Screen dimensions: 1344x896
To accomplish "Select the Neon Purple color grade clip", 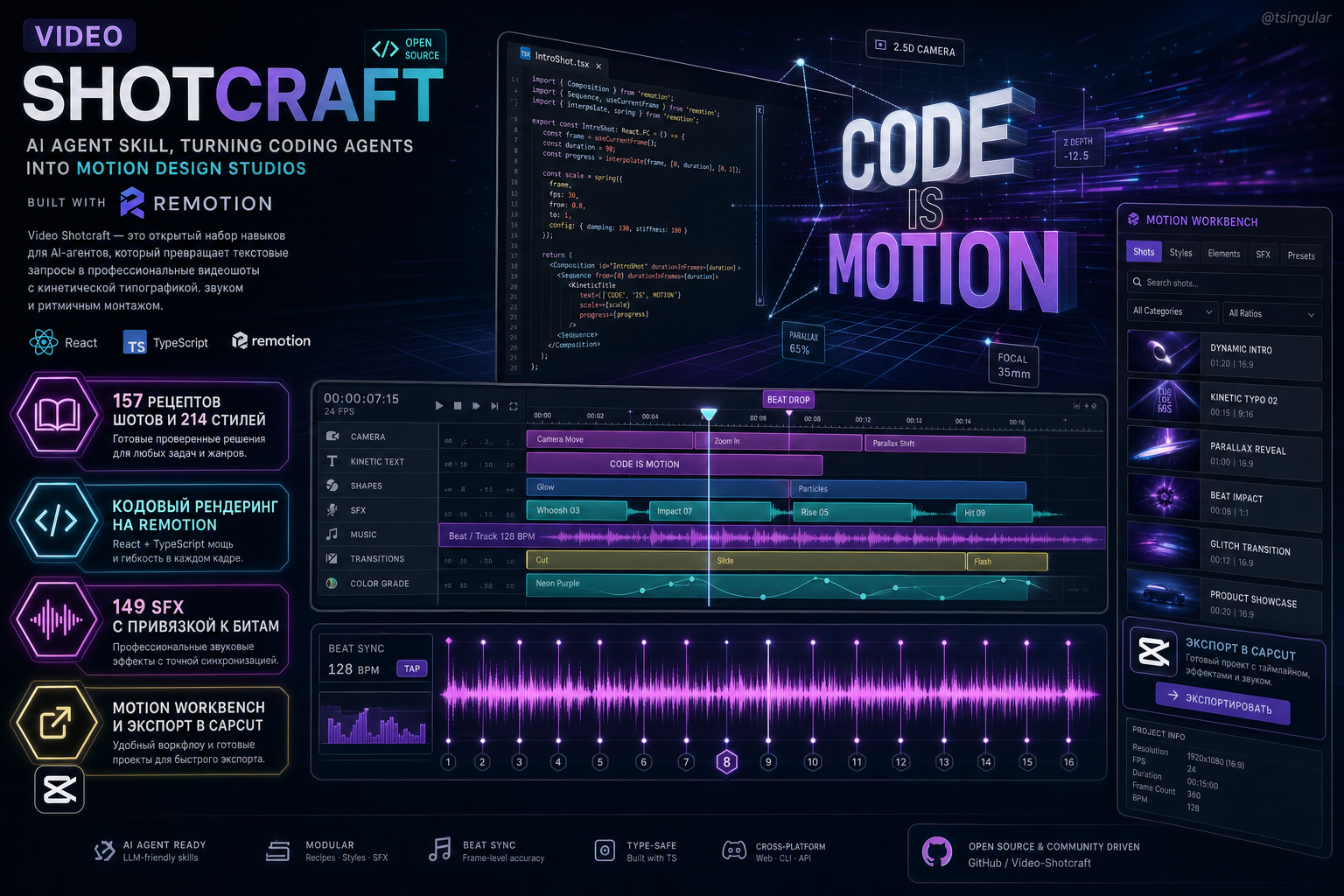I will click(x=776, y=586).
